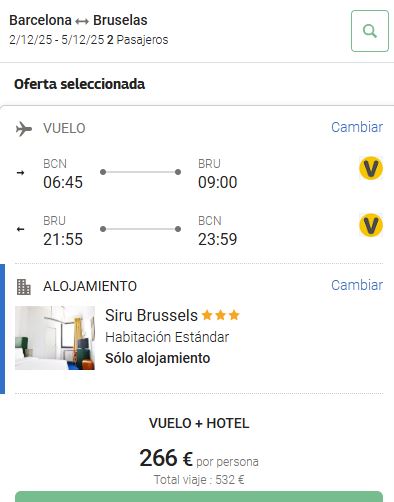The image size is (394, 502).
Task: Select the Siru Brussels hotel name
Action: coord(151,315)
